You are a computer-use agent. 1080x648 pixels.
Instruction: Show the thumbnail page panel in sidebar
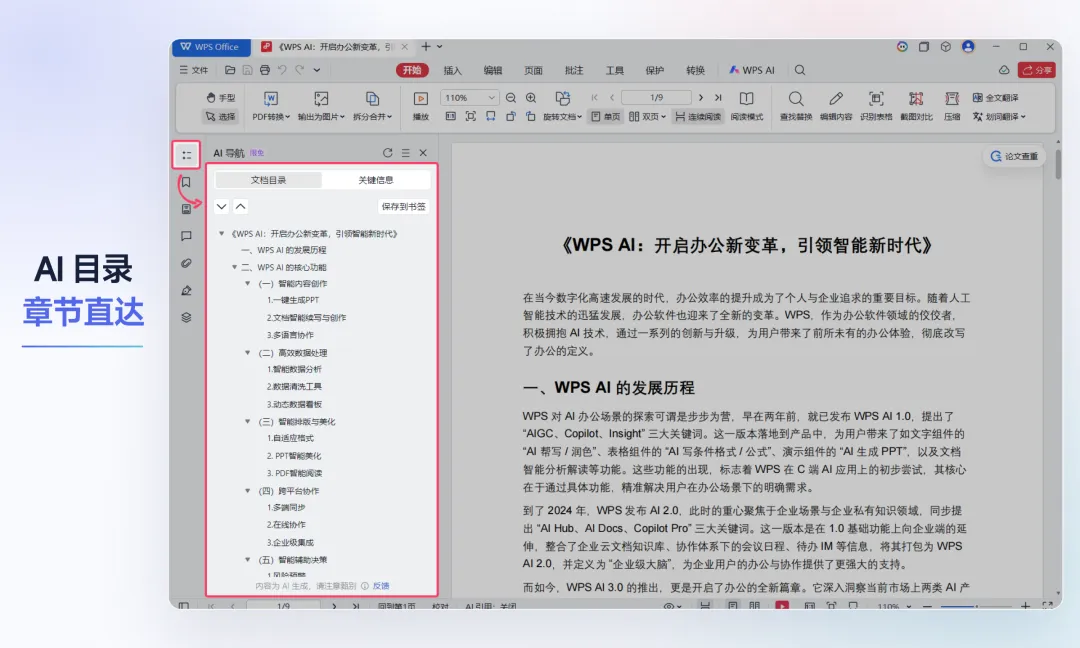tap(186, 209)
